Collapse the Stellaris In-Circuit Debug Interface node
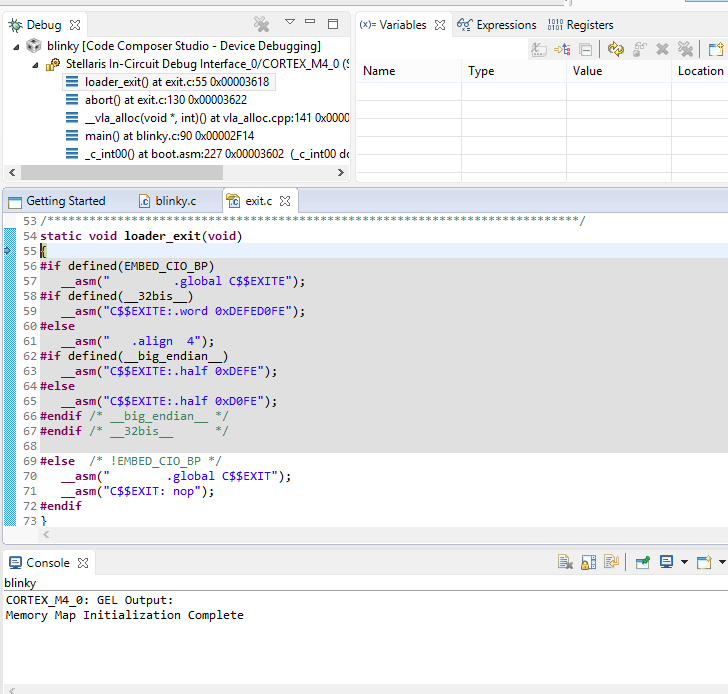 coord(36,65)
